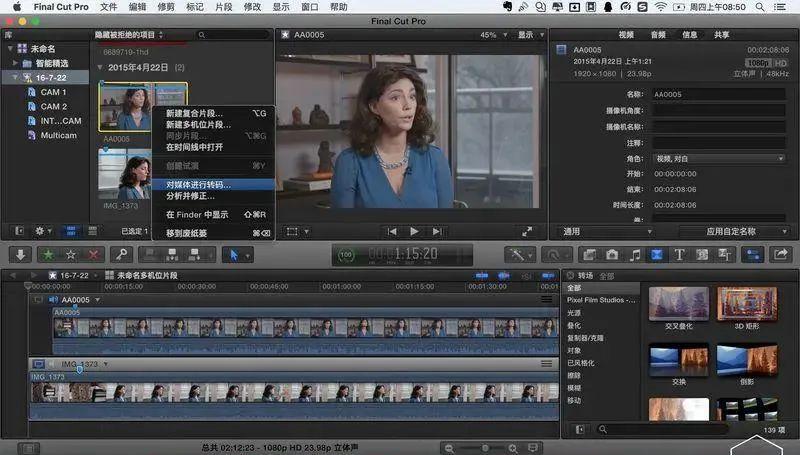Collapse the 2015年4月22日 date group
Viewport: 800px width, 455px height.
click(x=100, y=67)
